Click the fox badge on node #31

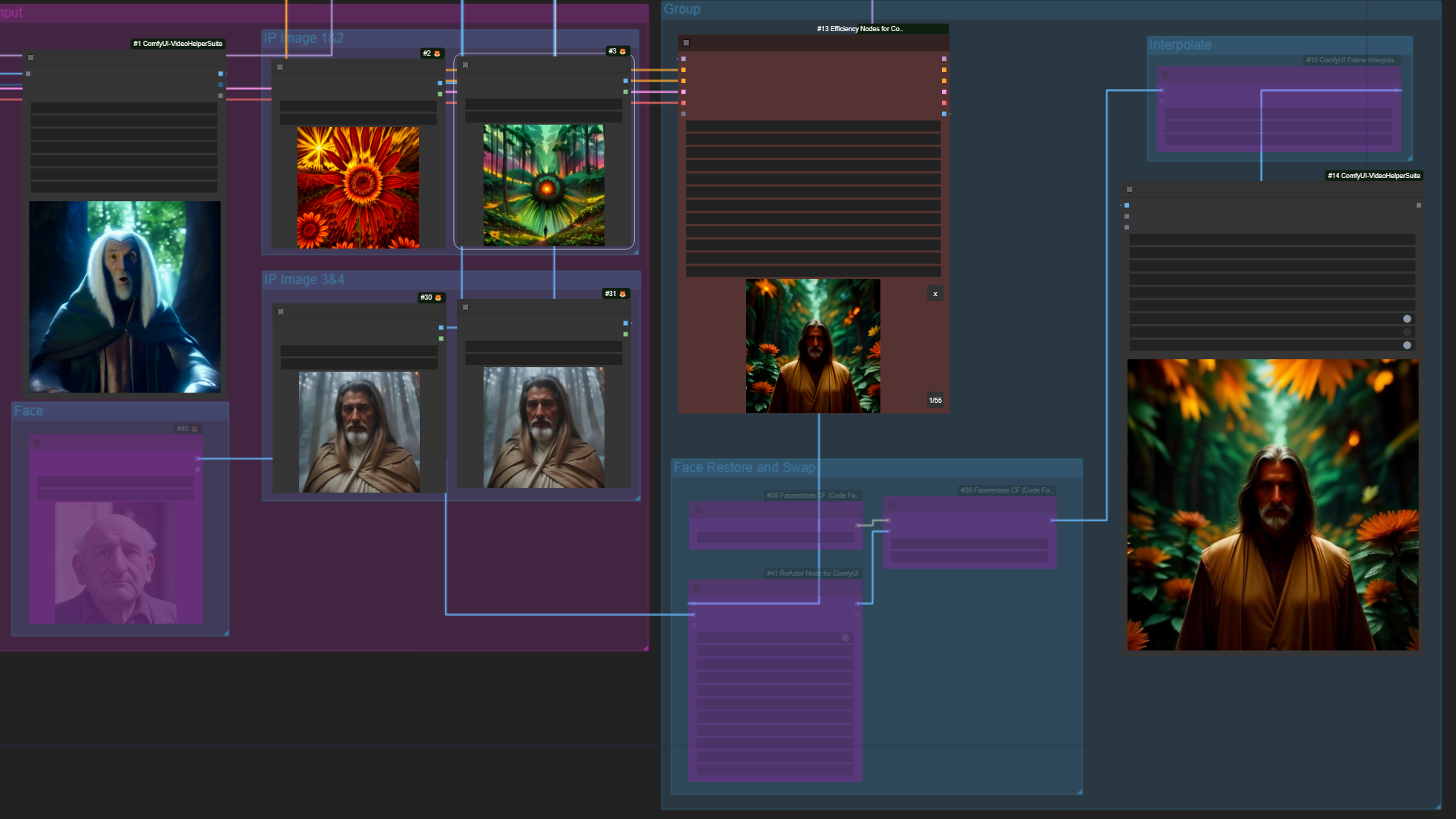tap(622, 294)
